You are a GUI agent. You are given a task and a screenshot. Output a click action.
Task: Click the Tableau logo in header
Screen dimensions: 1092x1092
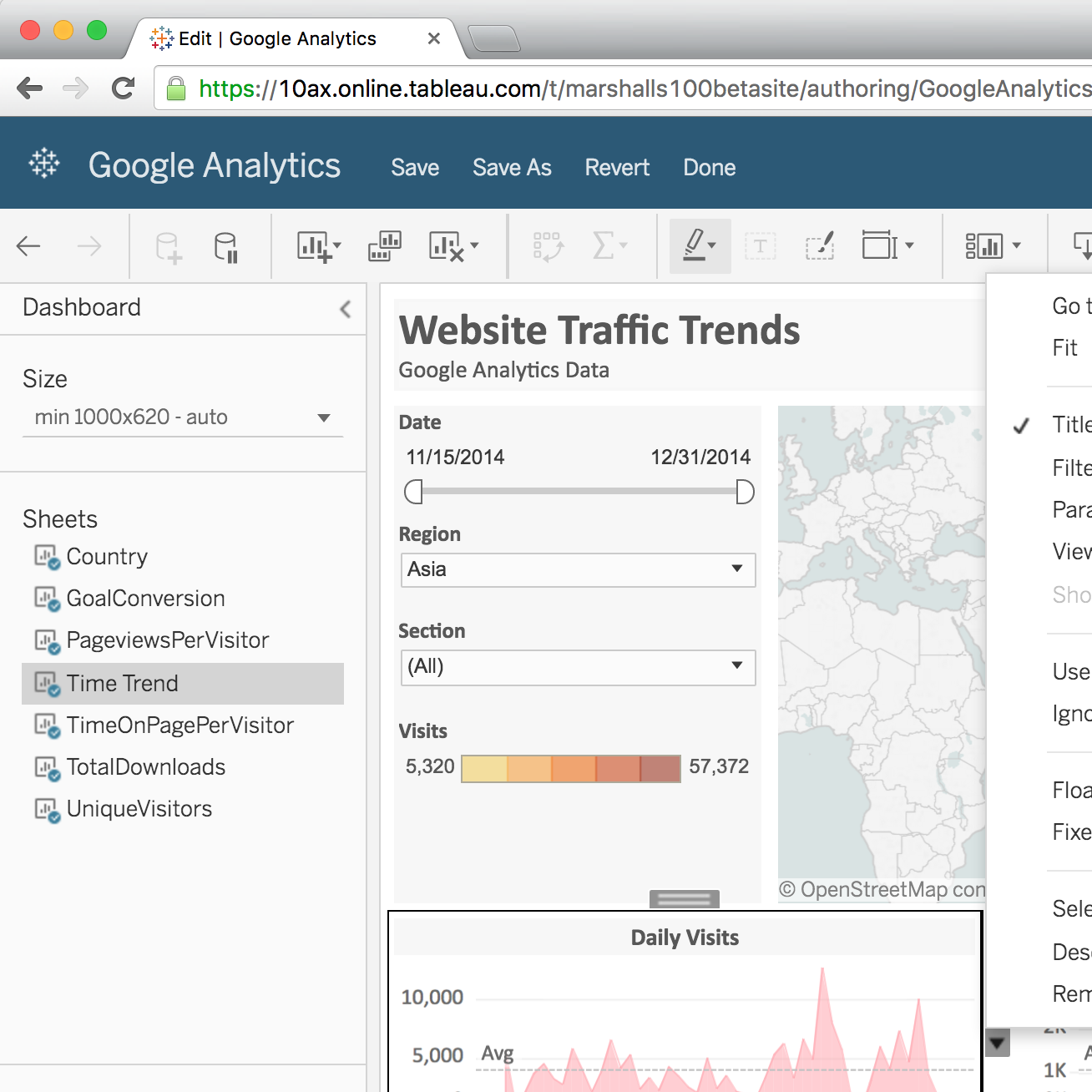tap(44, 164)
